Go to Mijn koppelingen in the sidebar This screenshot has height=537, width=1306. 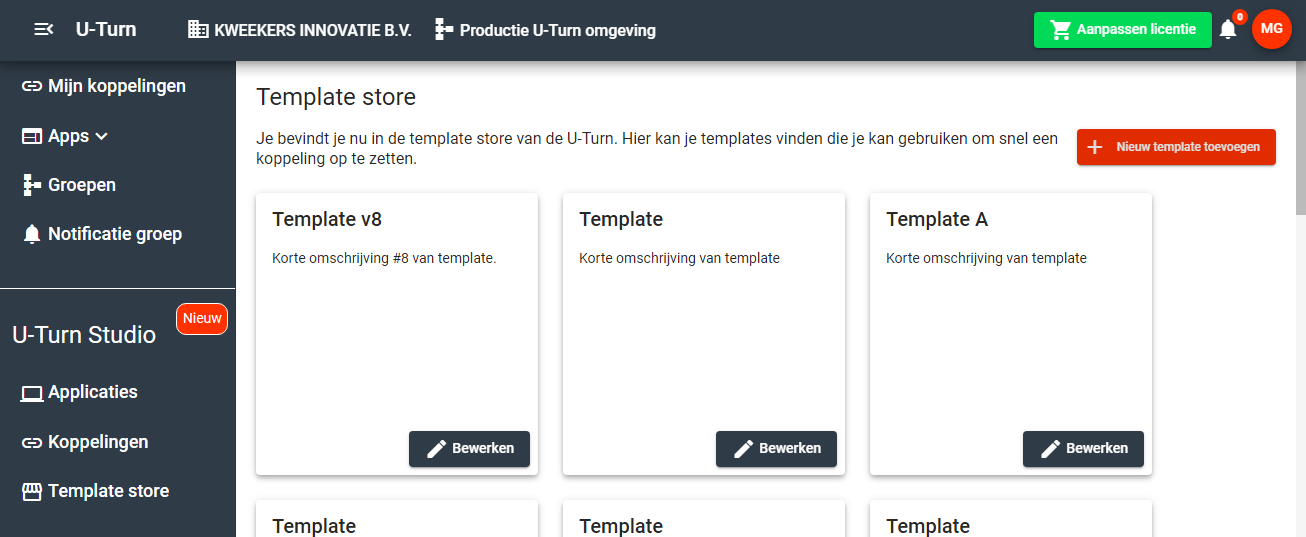(116, 86)
